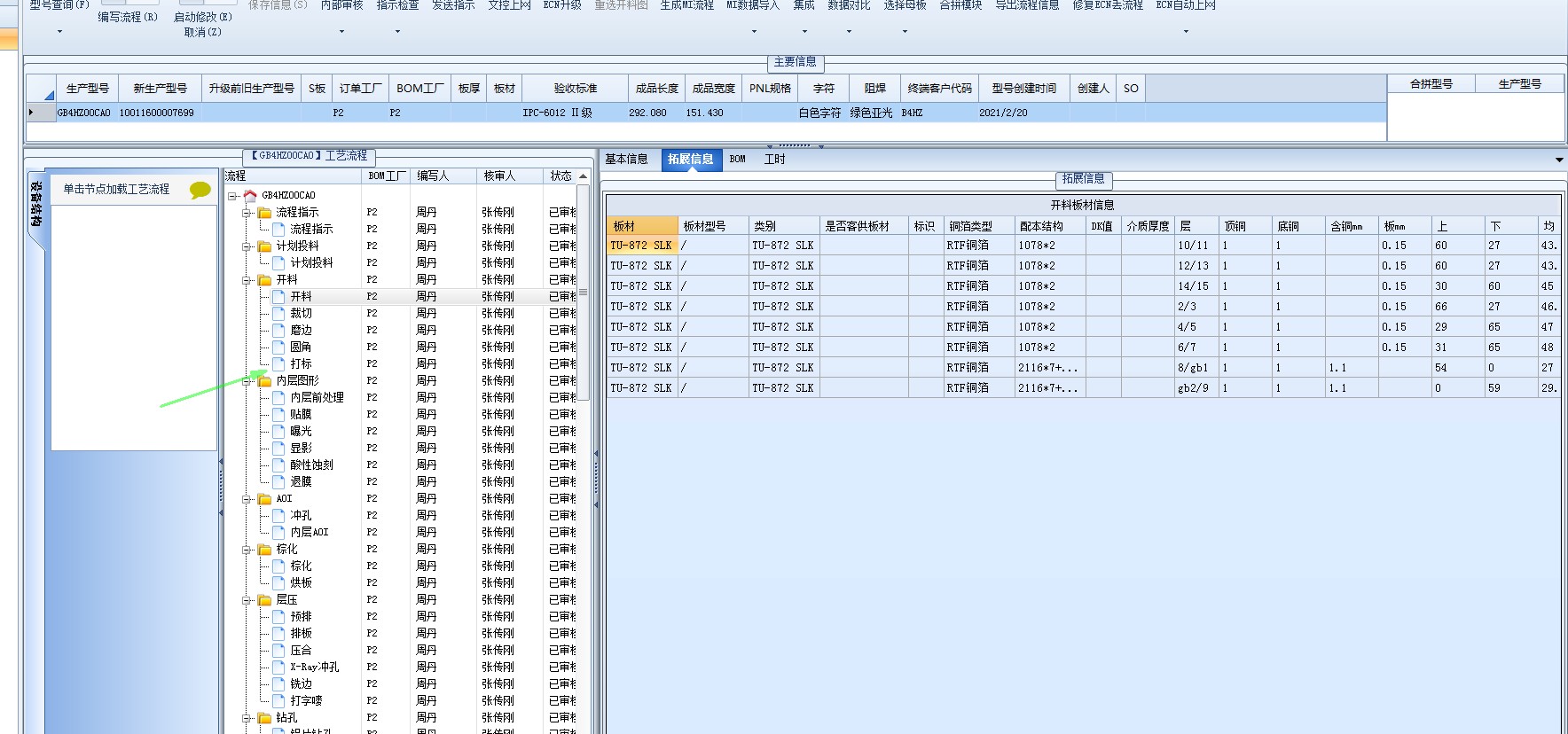Click the cell reading gb2/9
The image size is (1568, 734).
point(1196,388)
